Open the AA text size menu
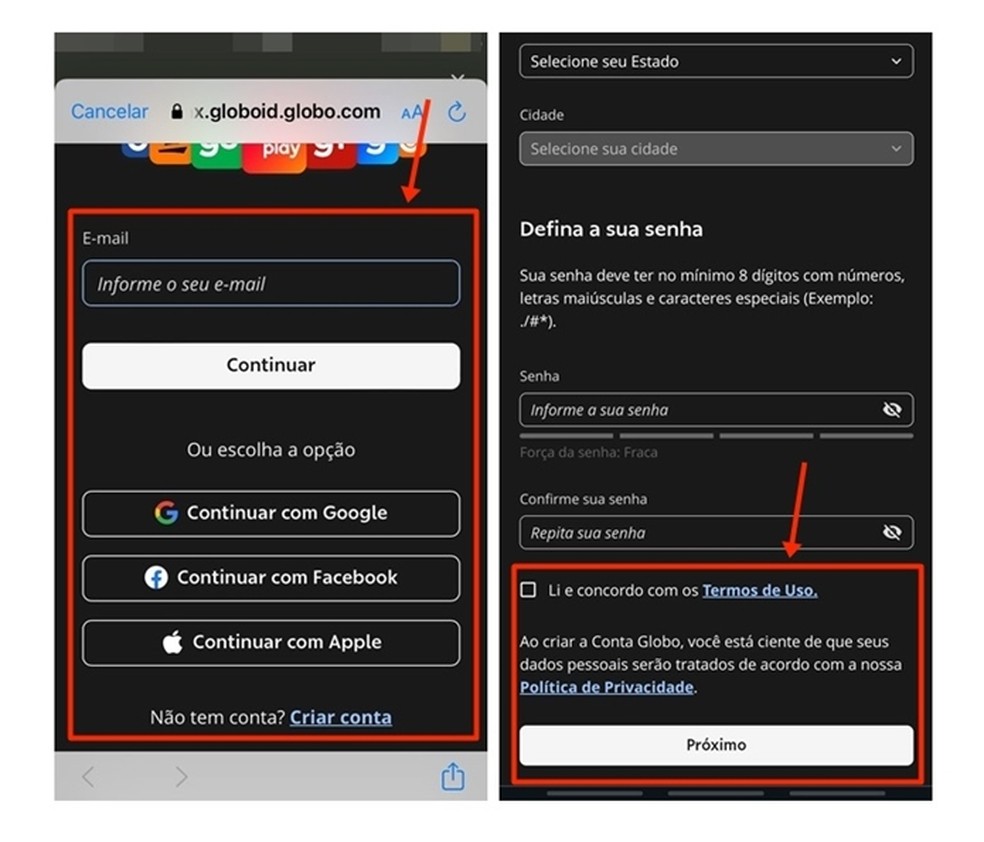Image resolution: width=984 pixels, height=842 pixels. (x=412, y=112)
